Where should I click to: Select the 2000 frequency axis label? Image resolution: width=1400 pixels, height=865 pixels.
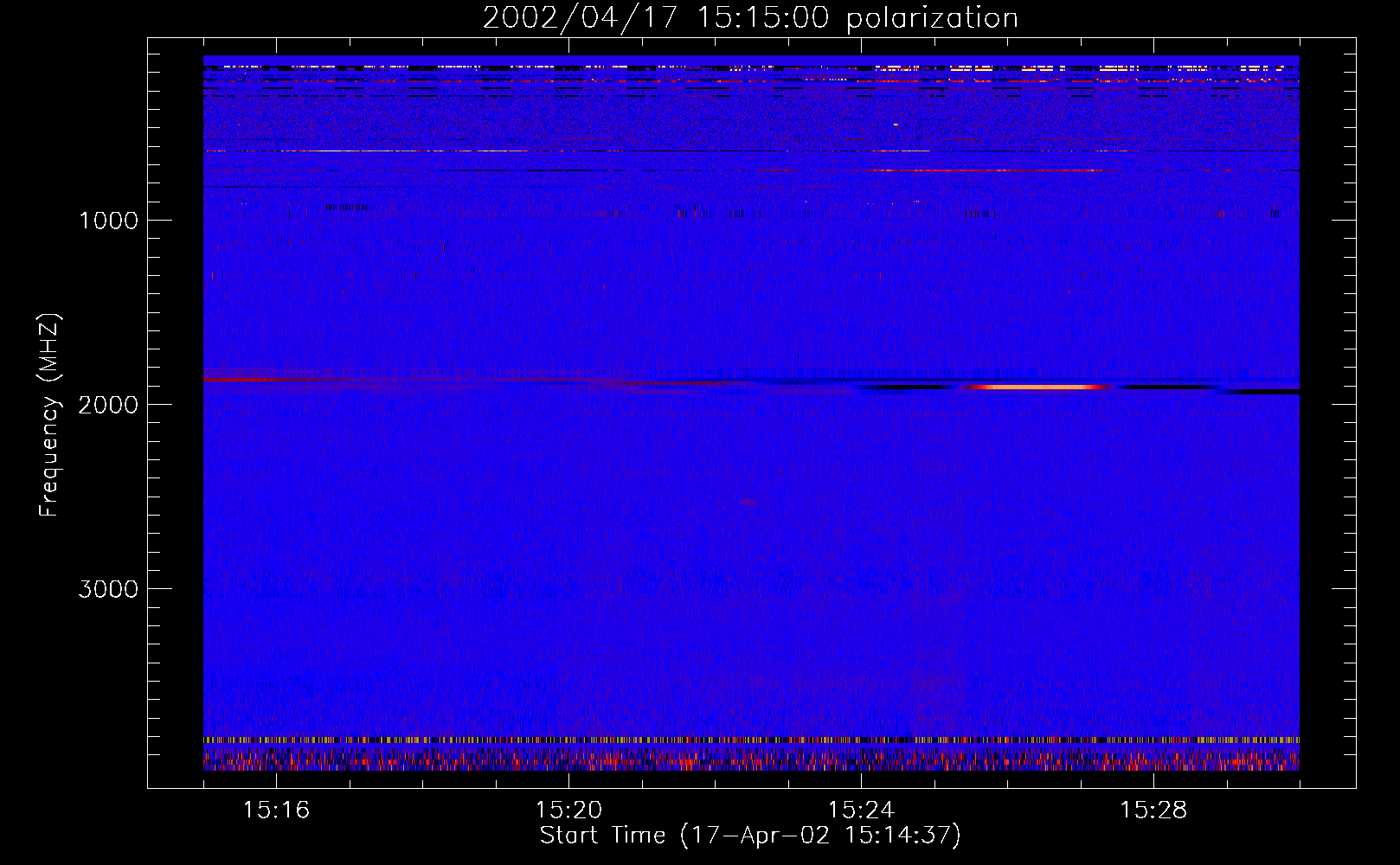click(x=108, y=405)
